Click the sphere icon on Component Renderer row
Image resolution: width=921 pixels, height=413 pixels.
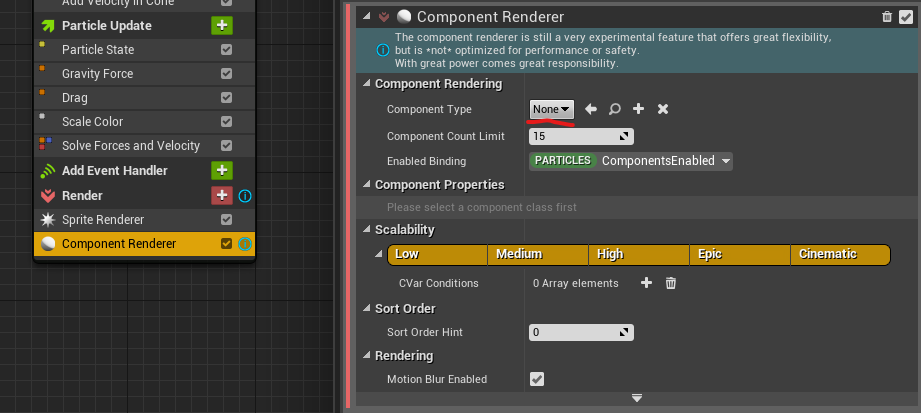click(x=48, y=244)
